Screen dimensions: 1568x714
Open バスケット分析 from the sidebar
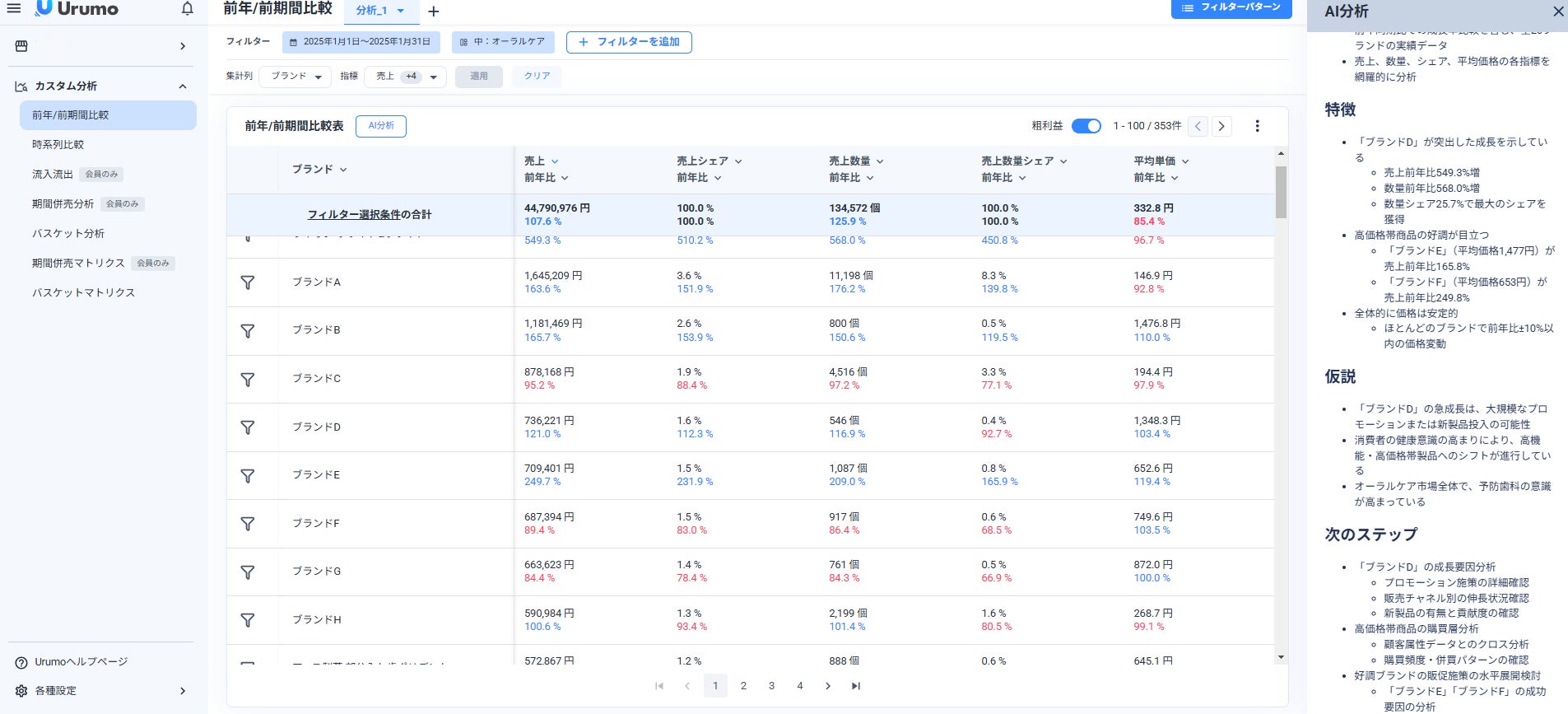68,234
